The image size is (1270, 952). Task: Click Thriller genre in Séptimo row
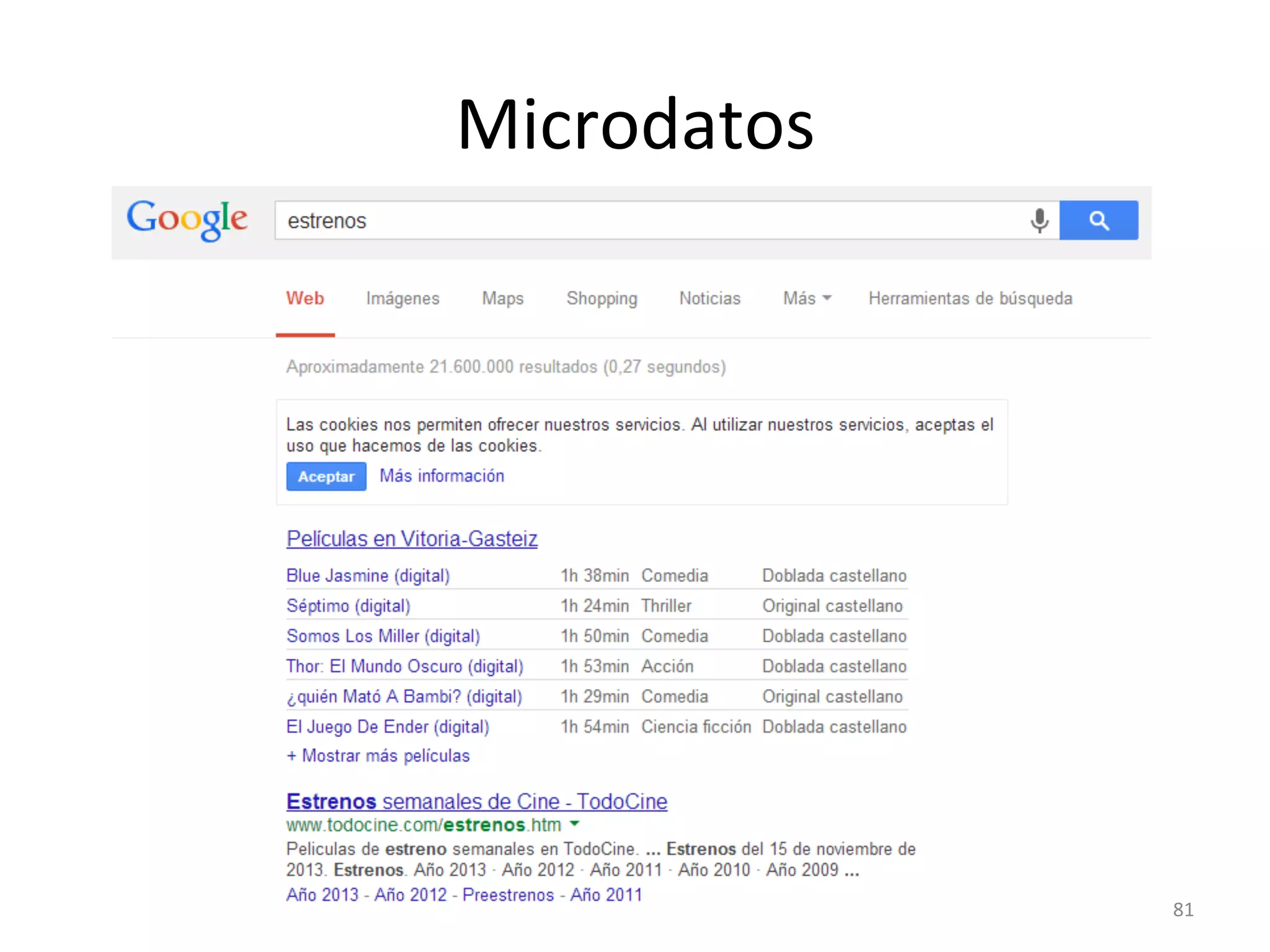667,606
